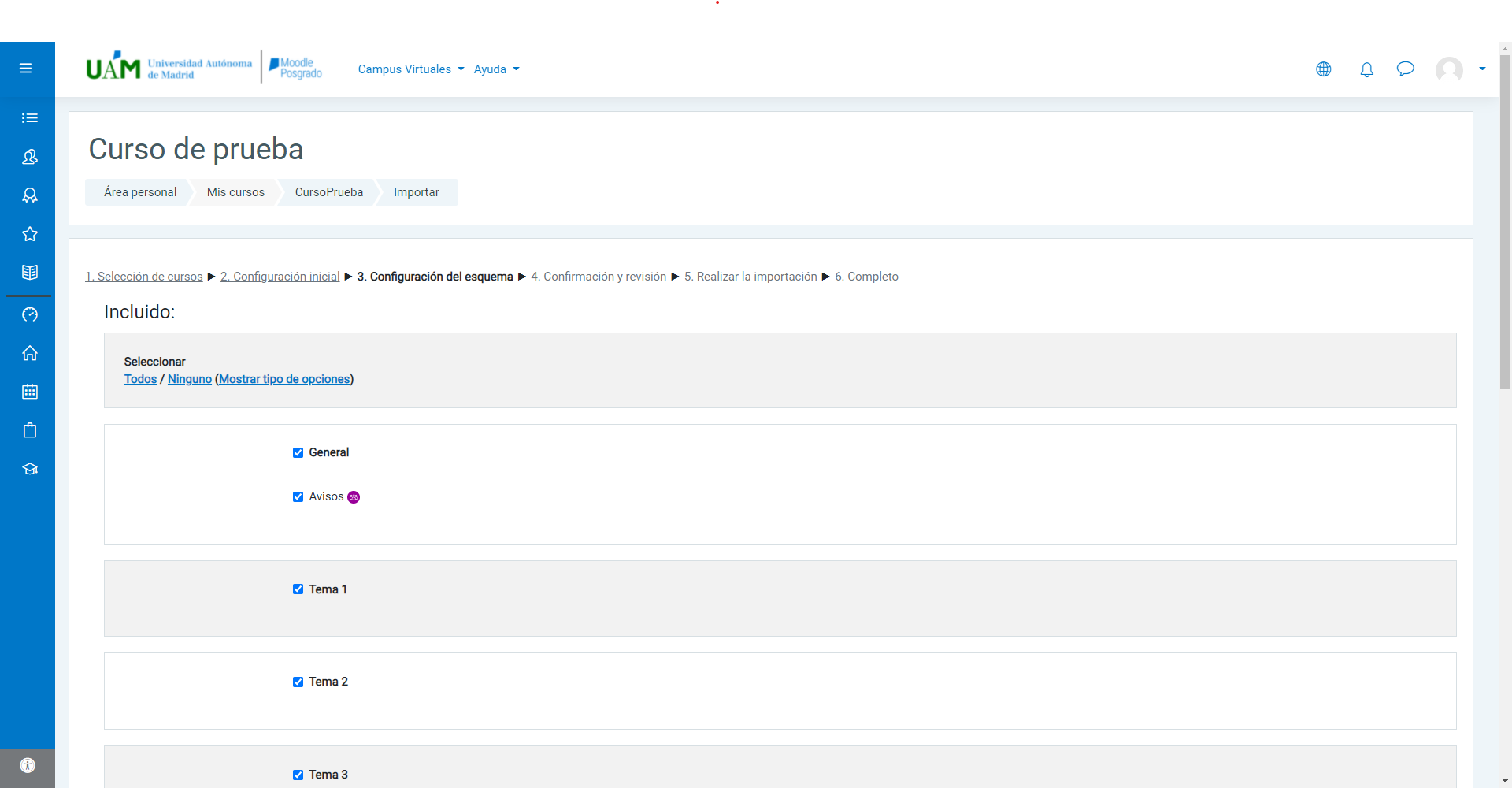Uncheck the General section checkbox
The height and width of the screenshot is (788, 1512).
click(x=298, y=453)
